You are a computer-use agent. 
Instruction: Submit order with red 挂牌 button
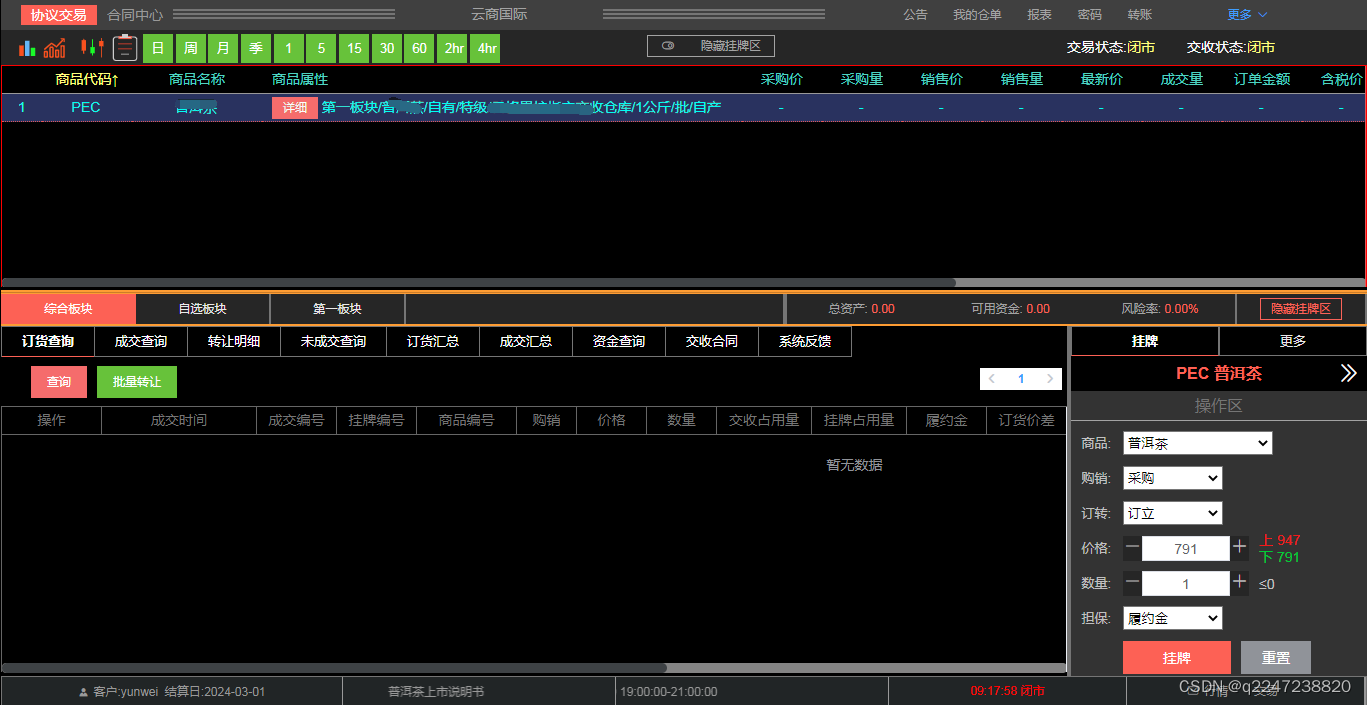(1177, 658)
